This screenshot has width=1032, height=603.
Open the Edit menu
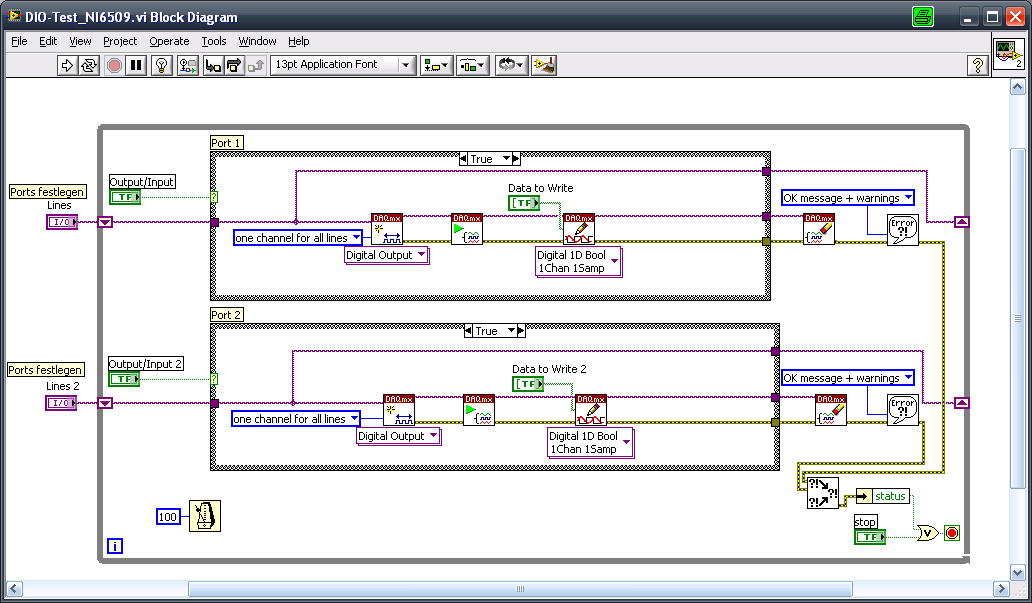tap(48, 41)
